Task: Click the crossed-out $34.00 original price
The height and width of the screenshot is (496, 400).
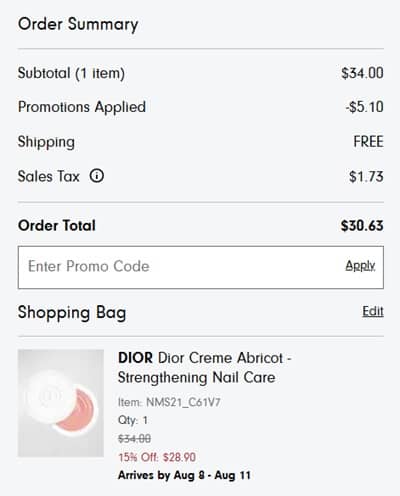Action: (134, 438)
